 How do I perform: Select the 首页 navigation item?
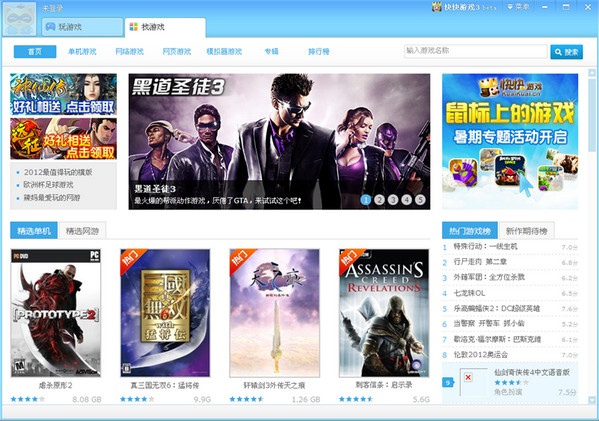click(x=35, y=52)
